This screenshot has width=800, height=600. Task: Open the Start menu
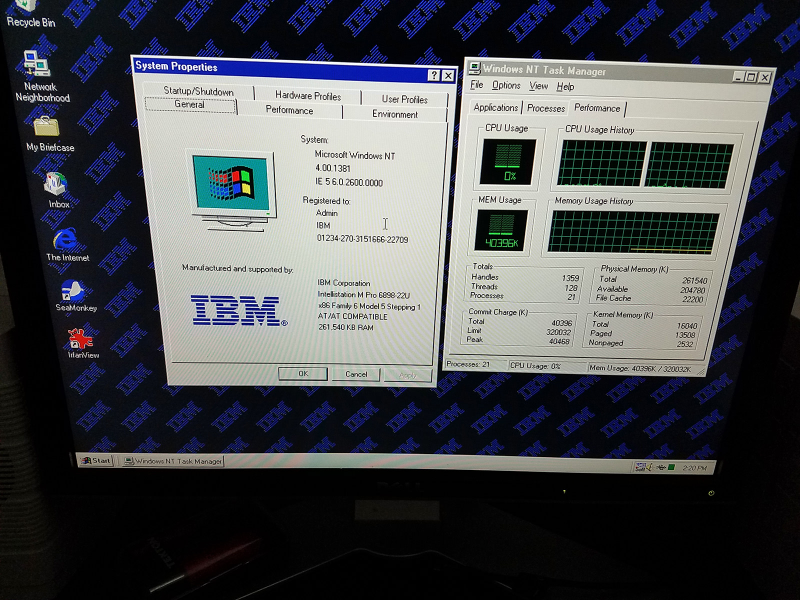point(96,460)
